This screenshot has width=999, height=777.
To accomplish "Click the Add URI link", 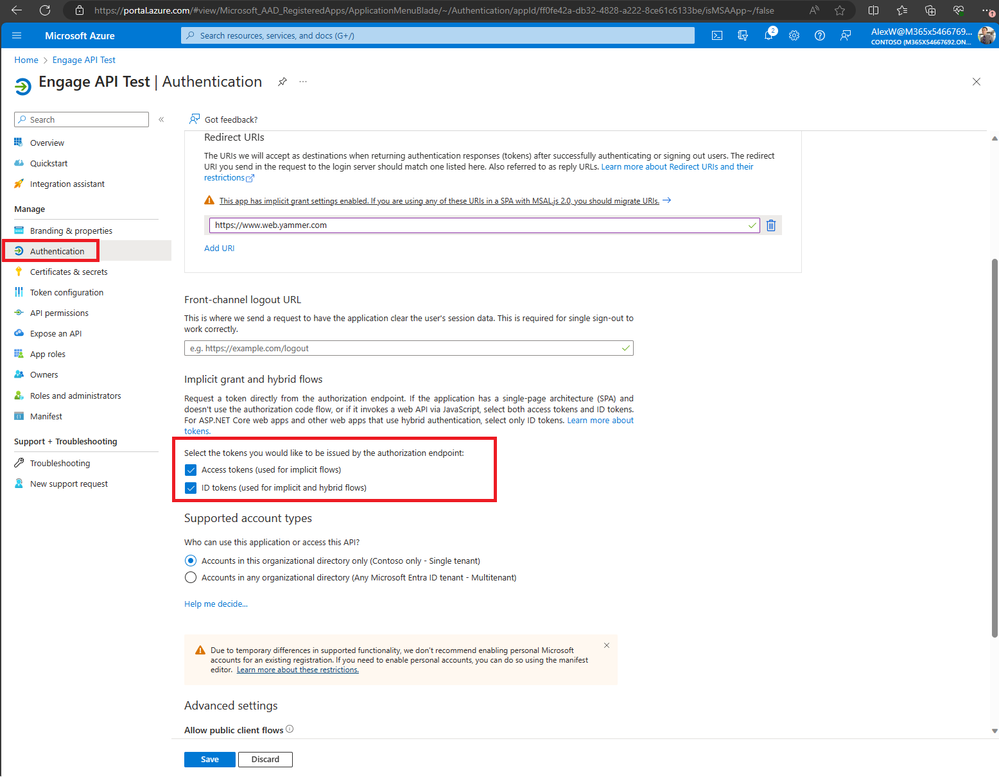I will [219, 248].
